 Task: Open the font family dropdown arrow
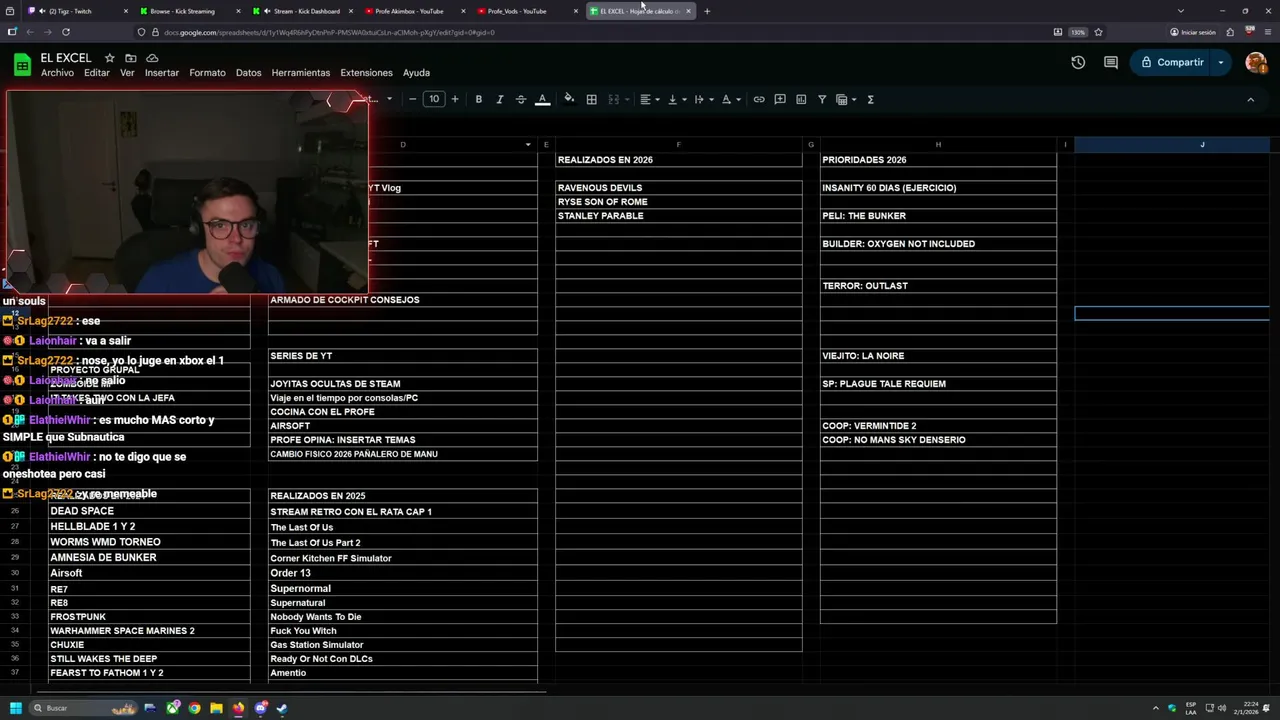[389, 99]
